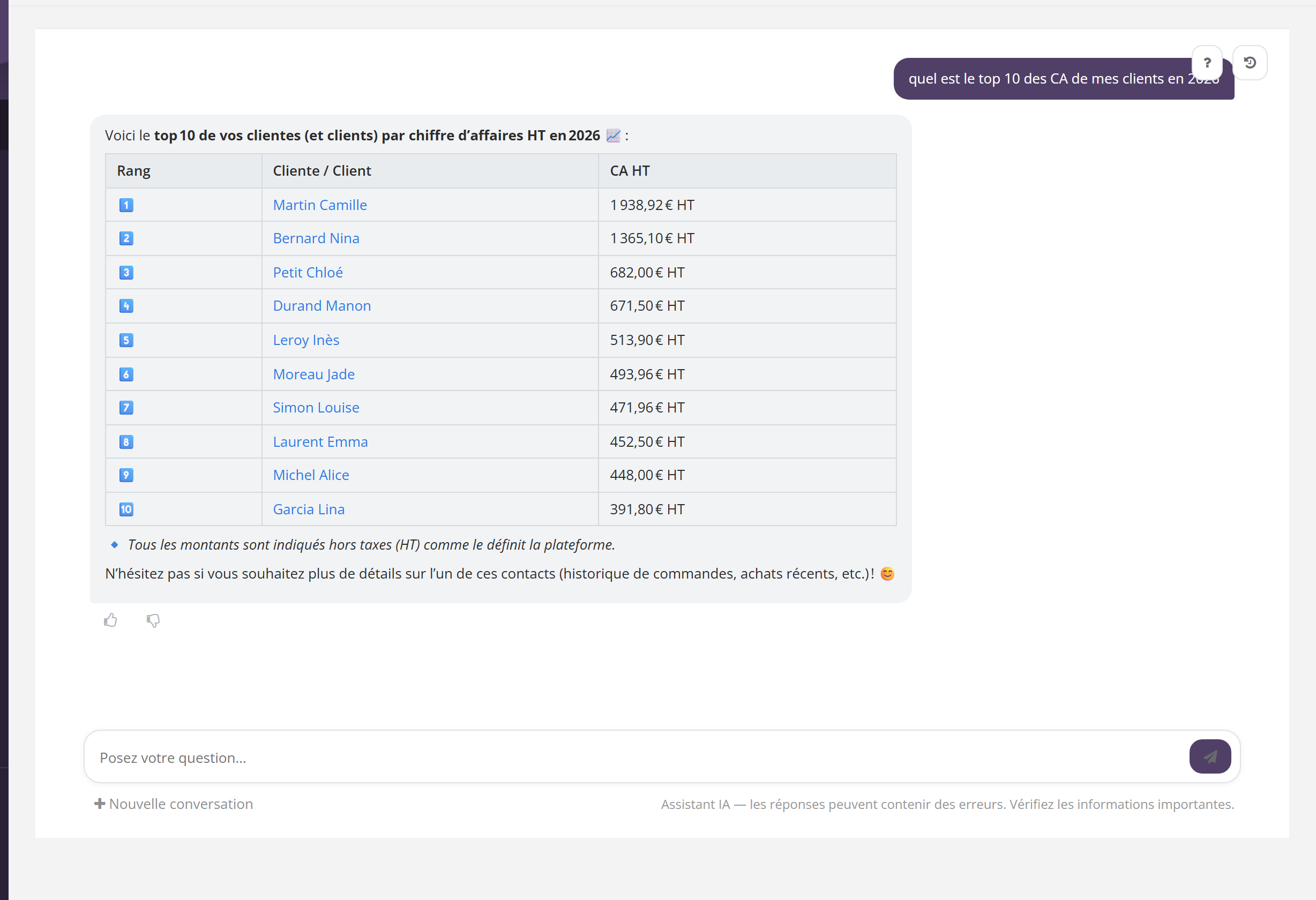Click the Rang column header
Screen dimensions: 1316x900
pos(183,171)
